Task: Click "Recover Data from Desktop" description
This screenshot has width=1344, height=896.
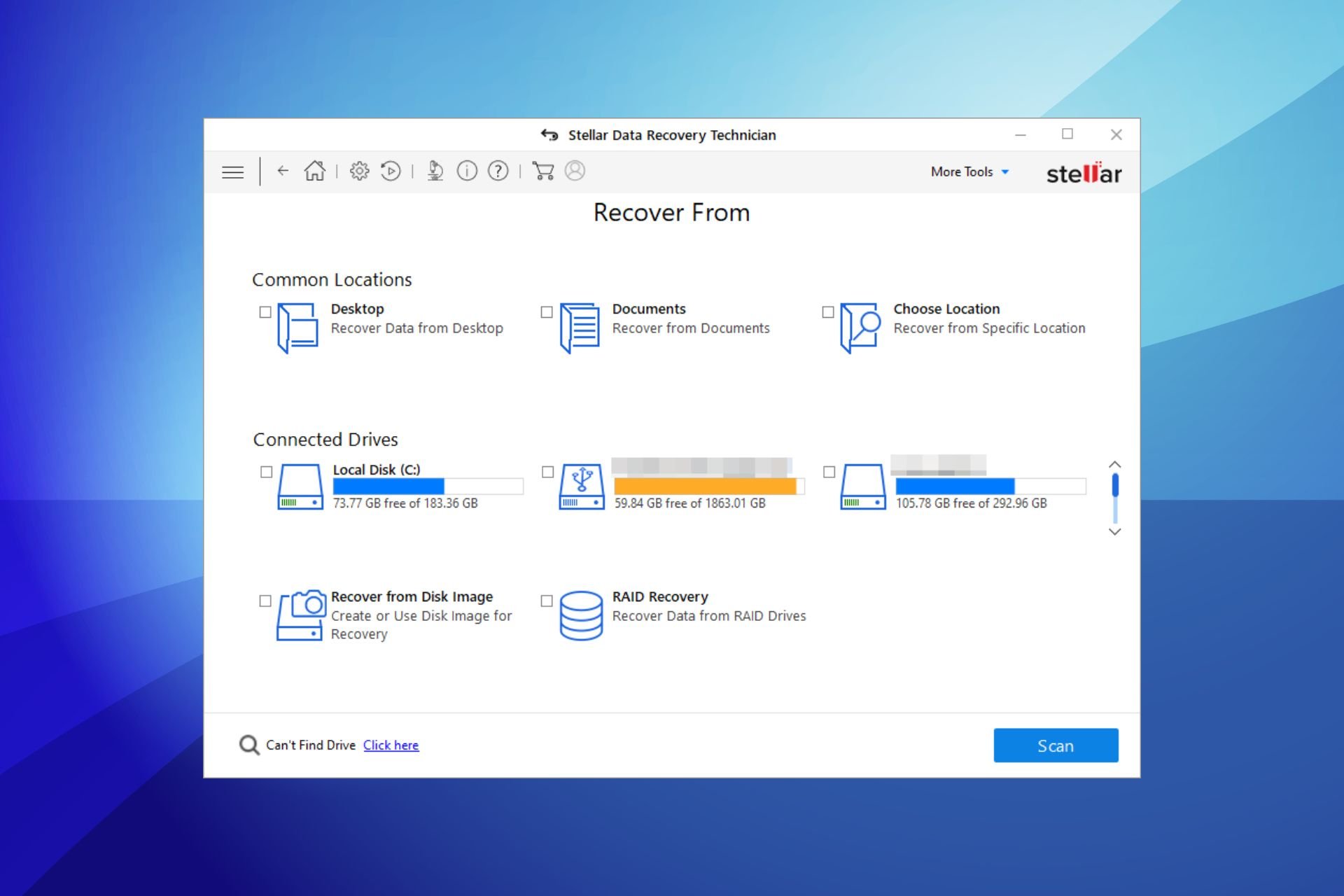Action: [416, 328]
